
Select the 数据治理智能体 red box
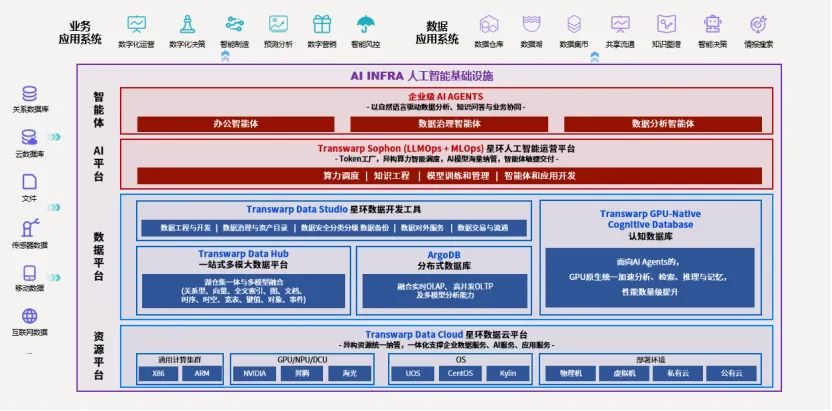click(x=449, y=124)
